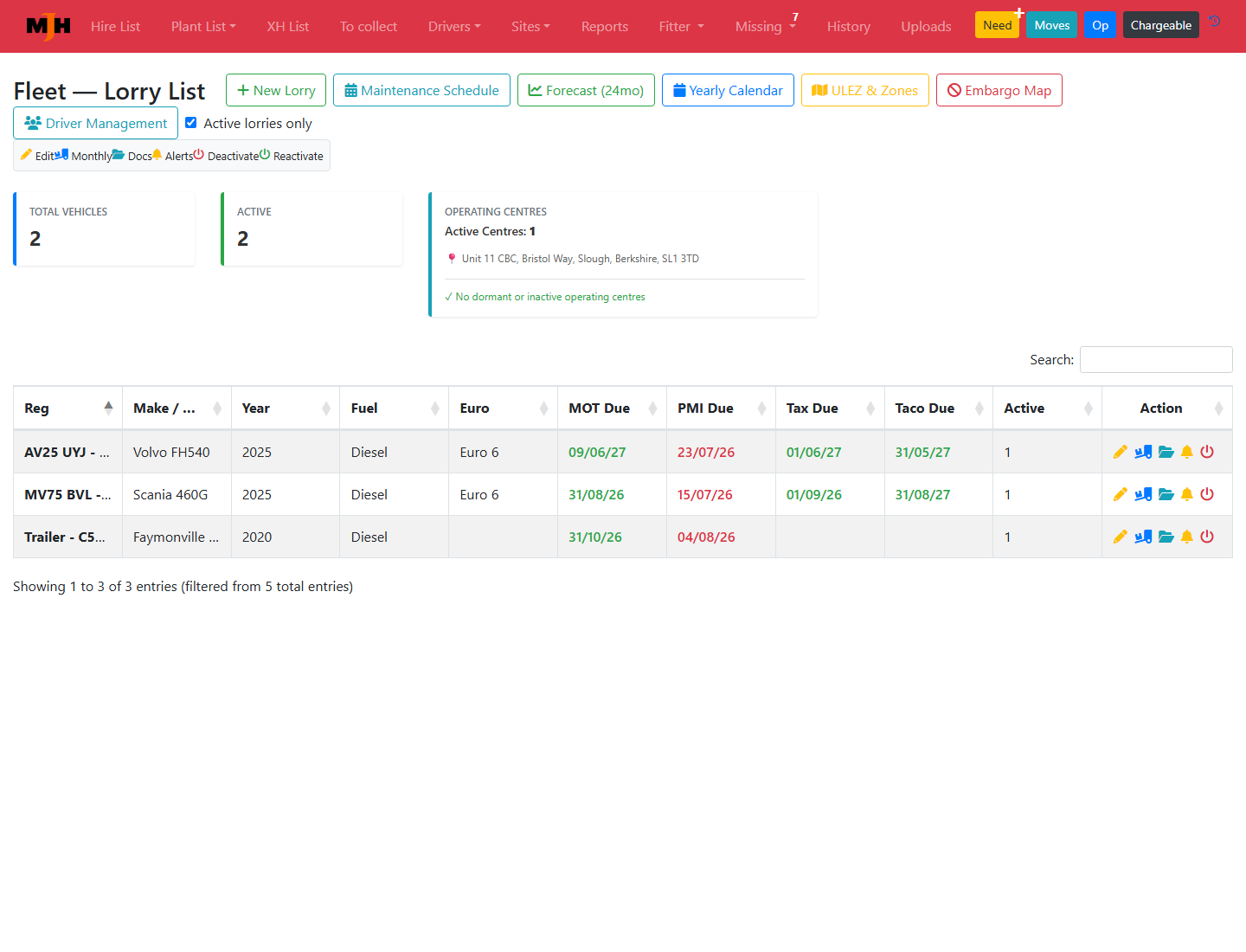Image resolution: width=1246 pixels, height=952 pixels.
Task: Open the Hire List nav item
Action: (x=115, y=27)
